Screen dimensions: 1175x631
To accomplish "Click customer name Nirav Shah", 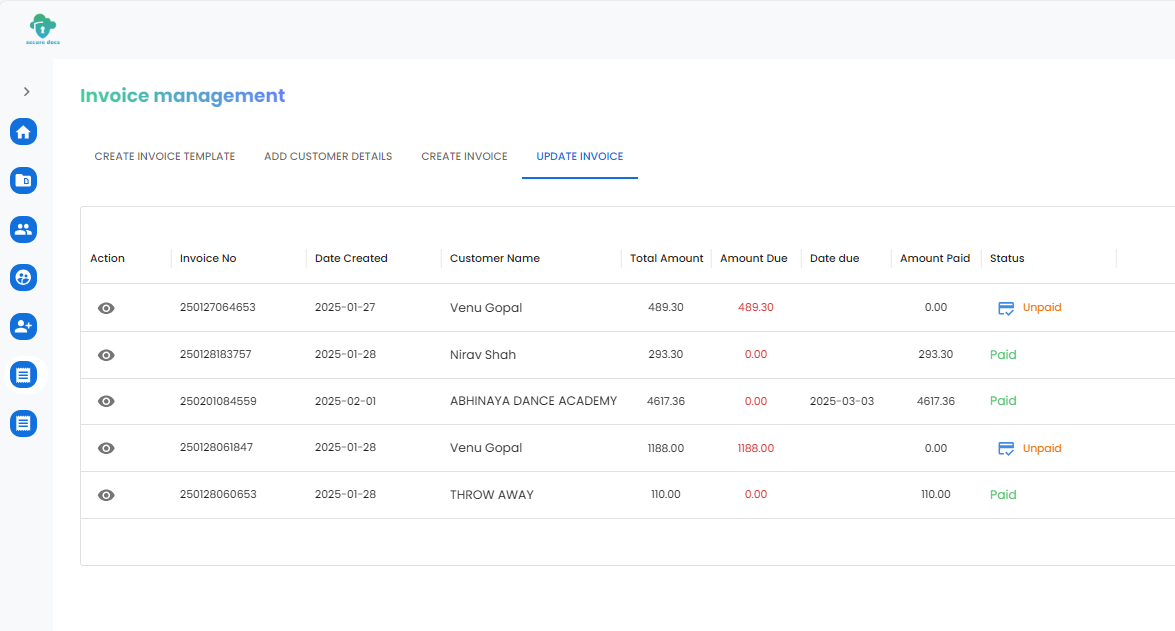I will pyautogui.click(x=483, y=354).
